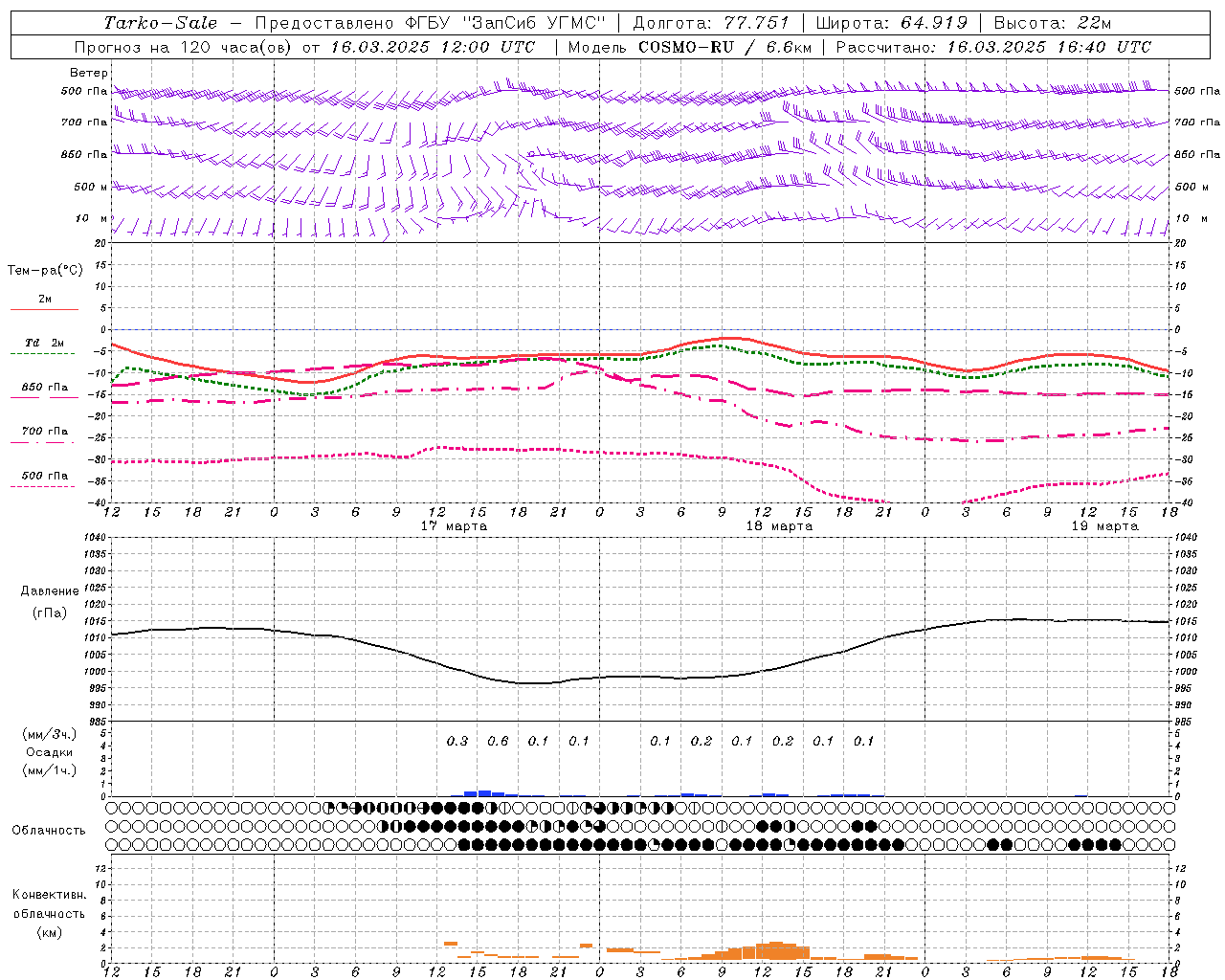Click the (мм/3ч.) precipitation unit label
The image size is (1225, 980).
tap(50, 735)
